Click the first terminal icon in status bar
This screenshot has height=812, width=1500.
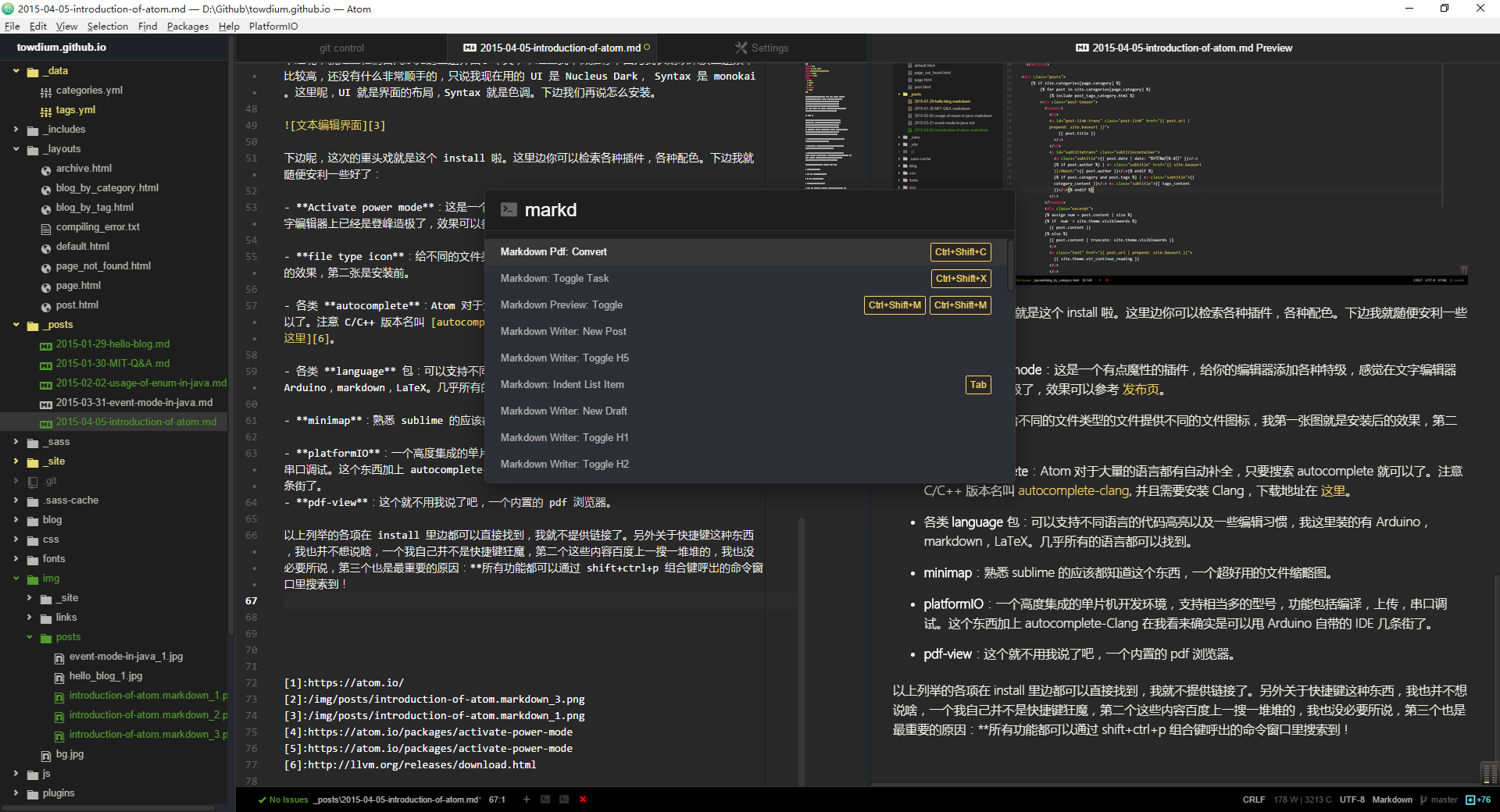point(545,800)
